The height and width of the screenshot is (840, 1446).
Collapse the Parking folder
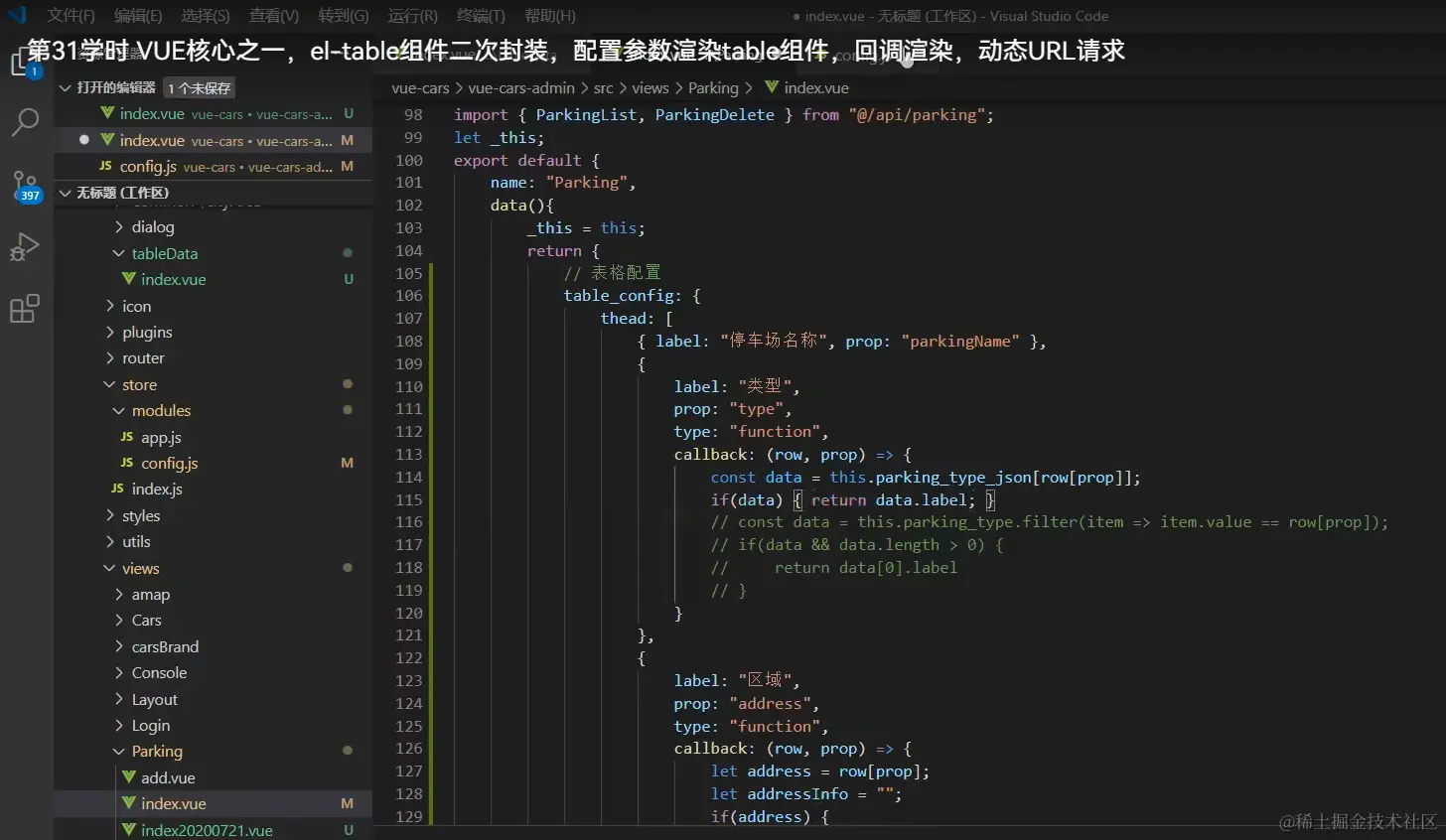[119, 752]
